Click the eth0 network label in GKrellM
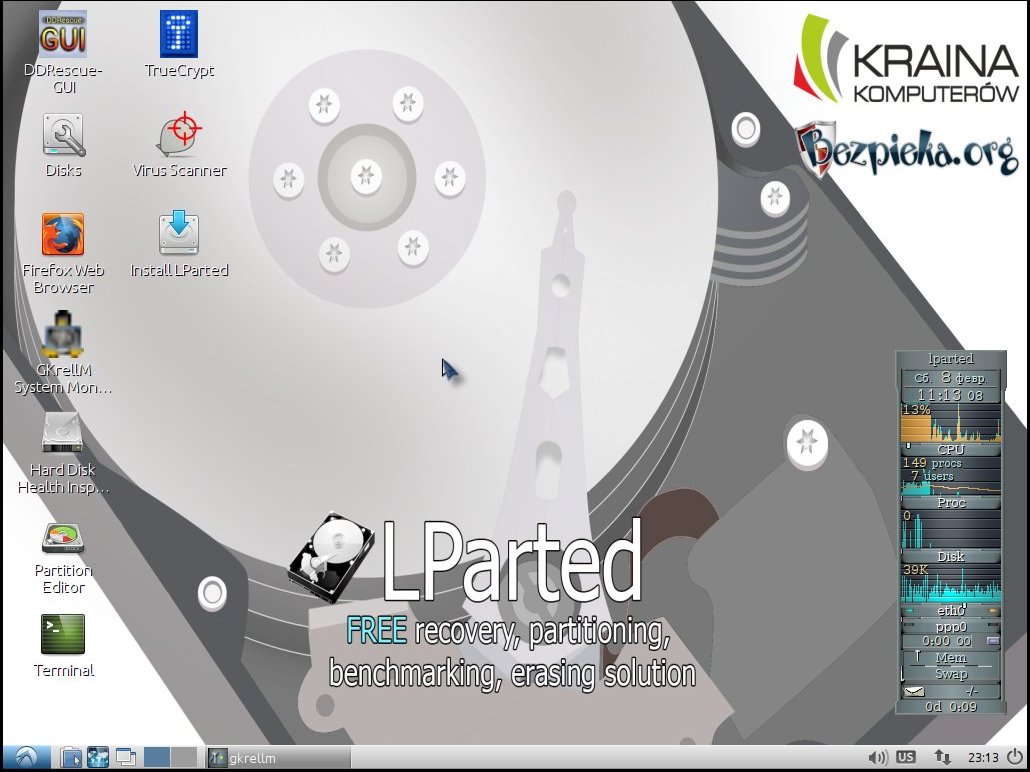Image resolution: width=1030 pixels, height=772 pixels. (951, 610)
